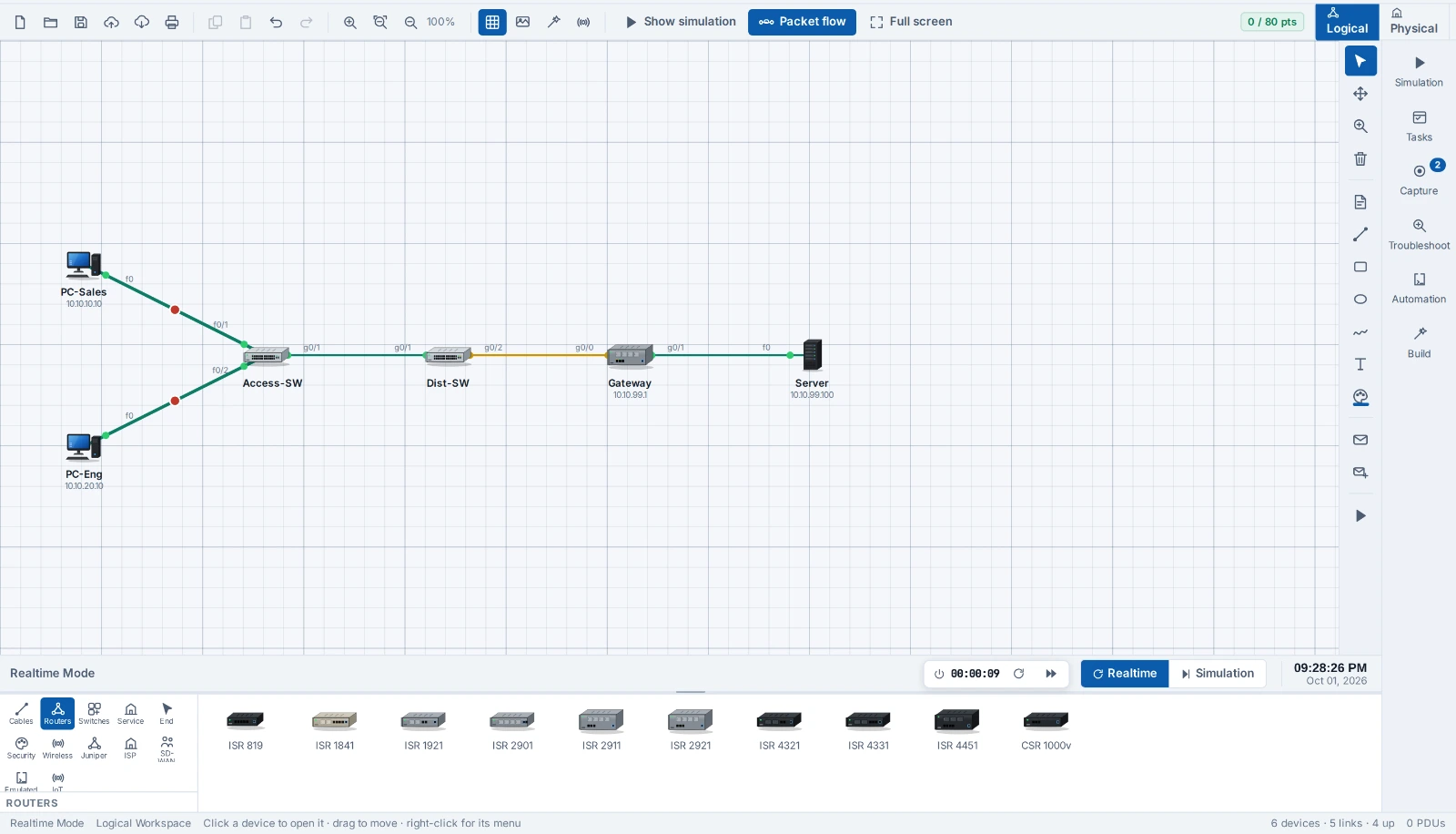The image size is (1456, 834).
Task: Switch to the Logical tab
Action: [1347, 22]
